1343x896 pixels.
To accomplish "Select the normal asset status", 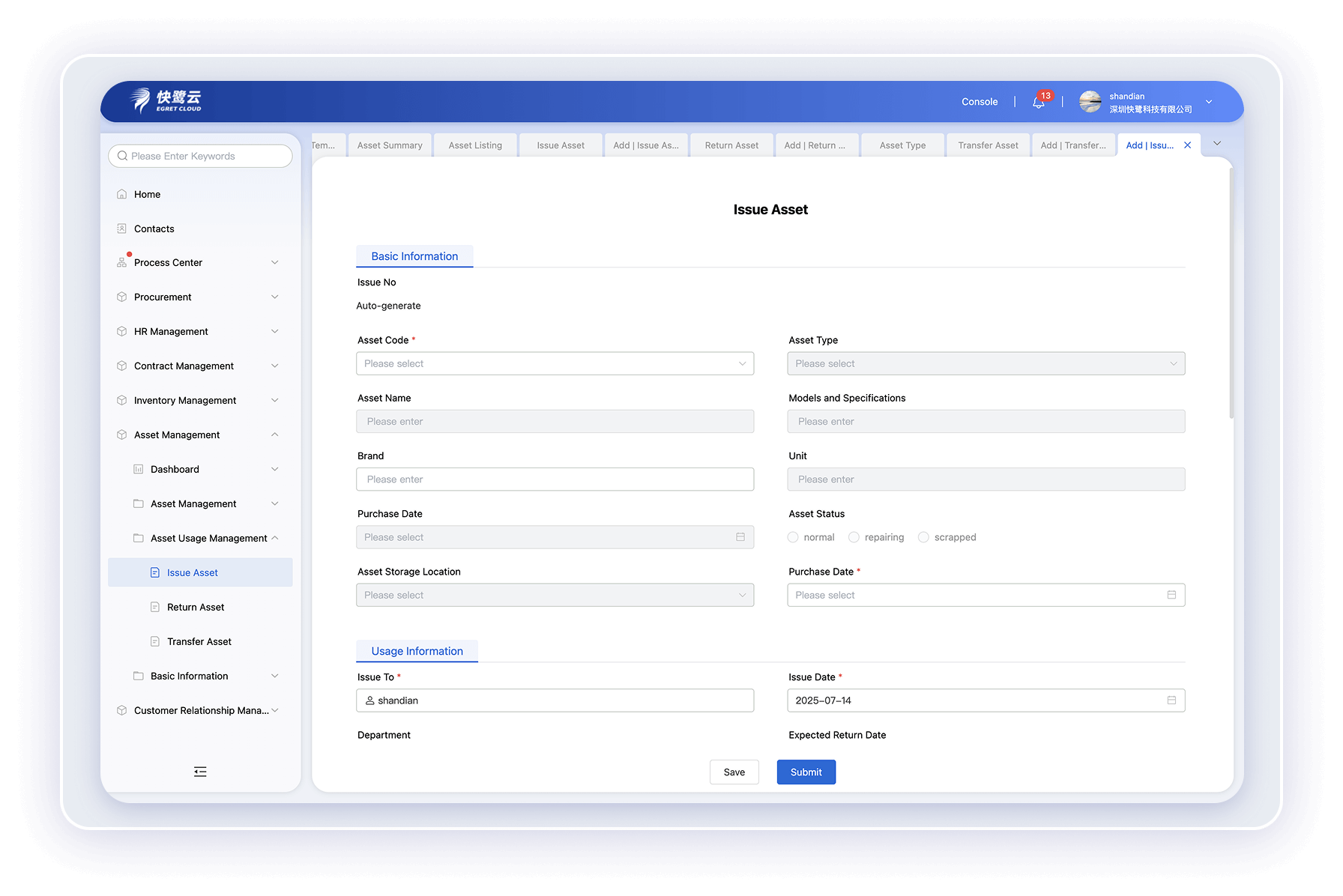I will 793,537.
